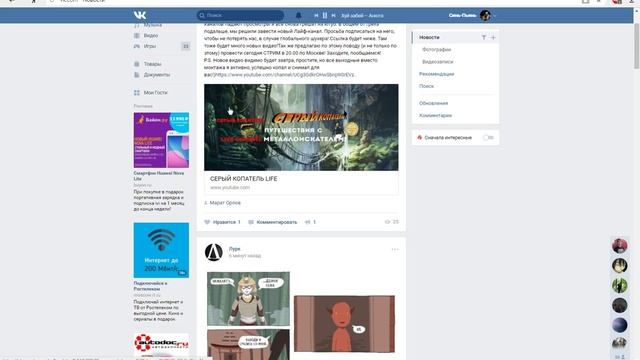The width and height of the screenshot is (640, 360).
Task: Open the comic panel with cat character
Action: 248,299
